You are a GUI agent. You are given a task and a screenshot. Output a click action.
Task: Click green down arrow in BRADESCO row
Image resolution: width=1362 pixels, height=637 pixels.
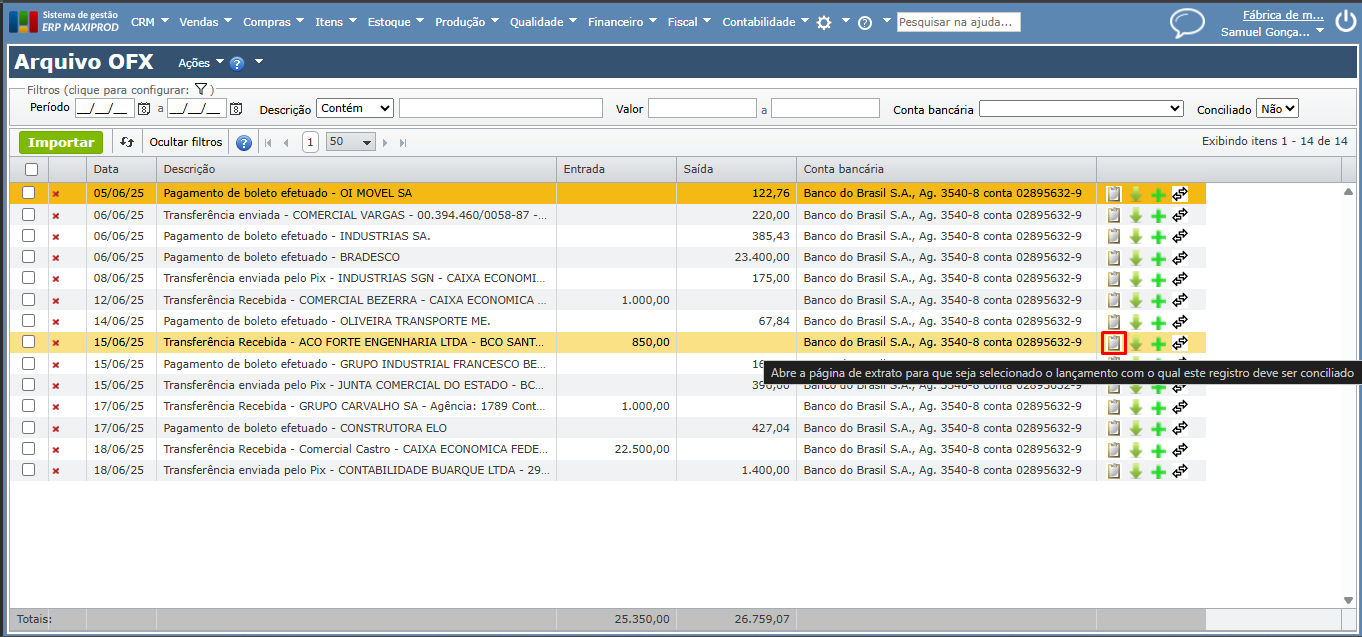pyautogui.click(x=1136, y=258)
